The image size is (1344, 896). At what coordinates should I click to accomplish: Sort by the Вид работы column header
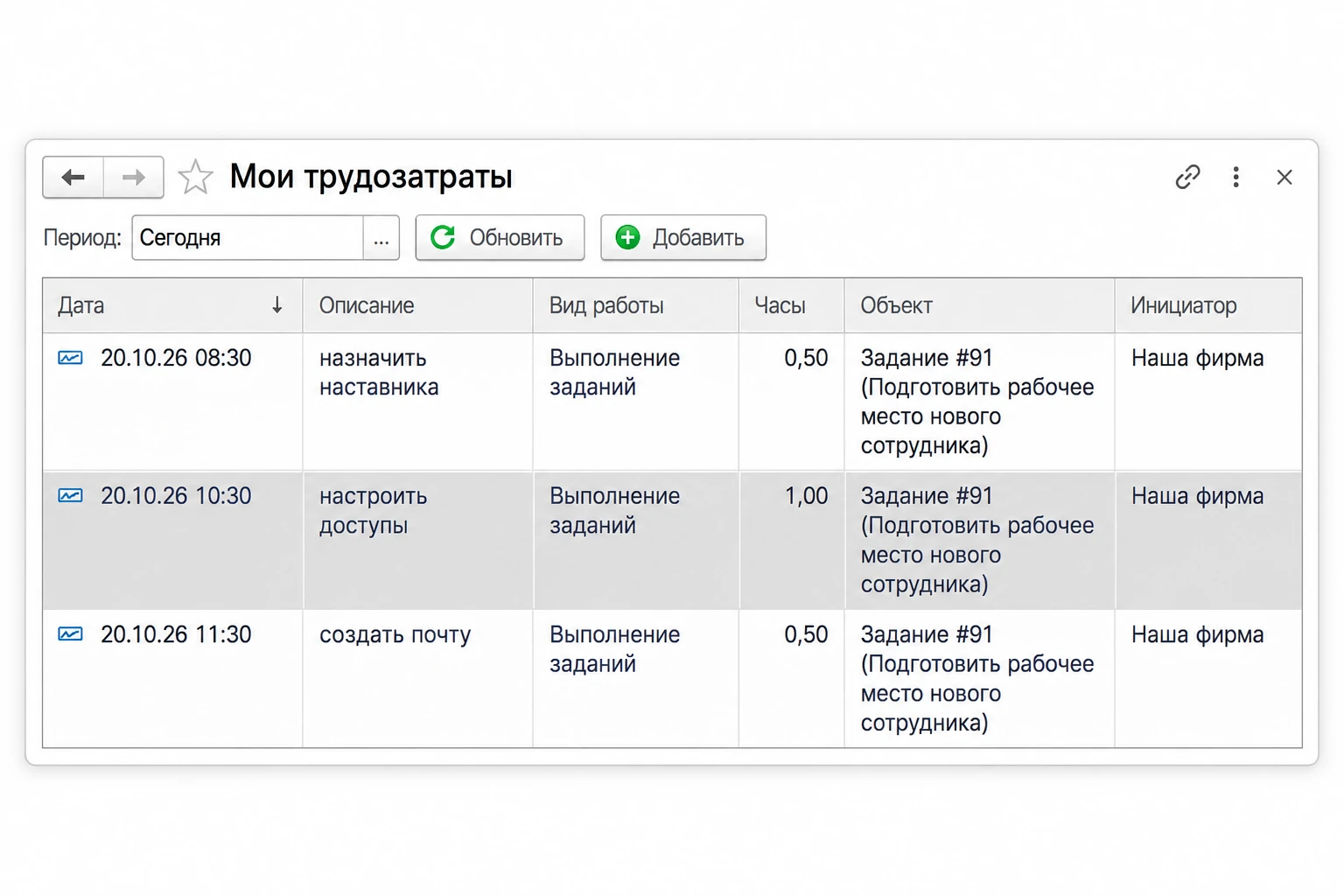(x=635, y=305)
